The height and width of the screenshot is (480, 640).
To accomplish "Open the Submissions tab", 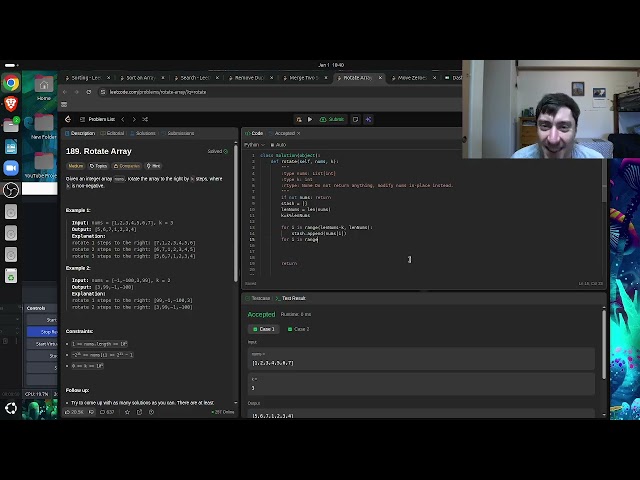I will [178, 133].
